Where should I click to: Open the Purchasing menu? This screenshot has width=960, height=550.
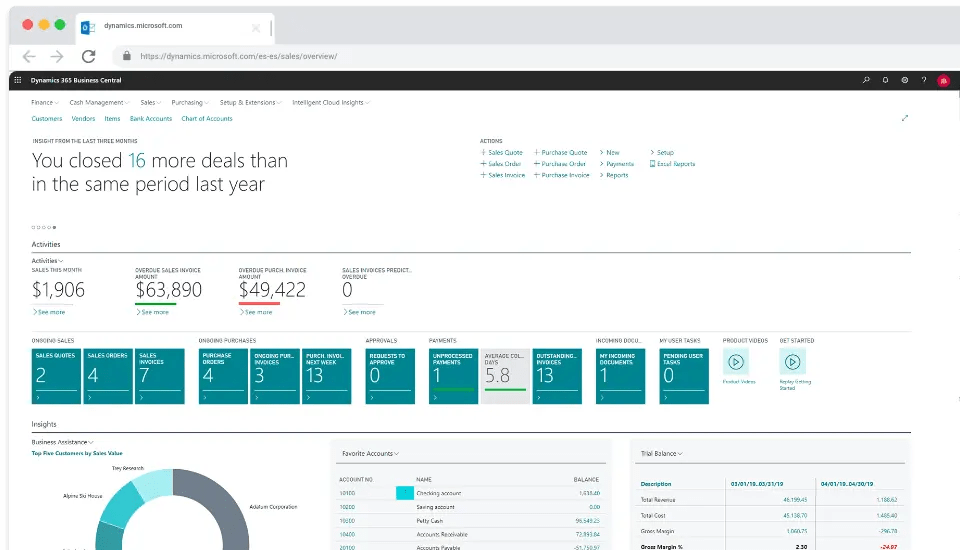point(188,102)
